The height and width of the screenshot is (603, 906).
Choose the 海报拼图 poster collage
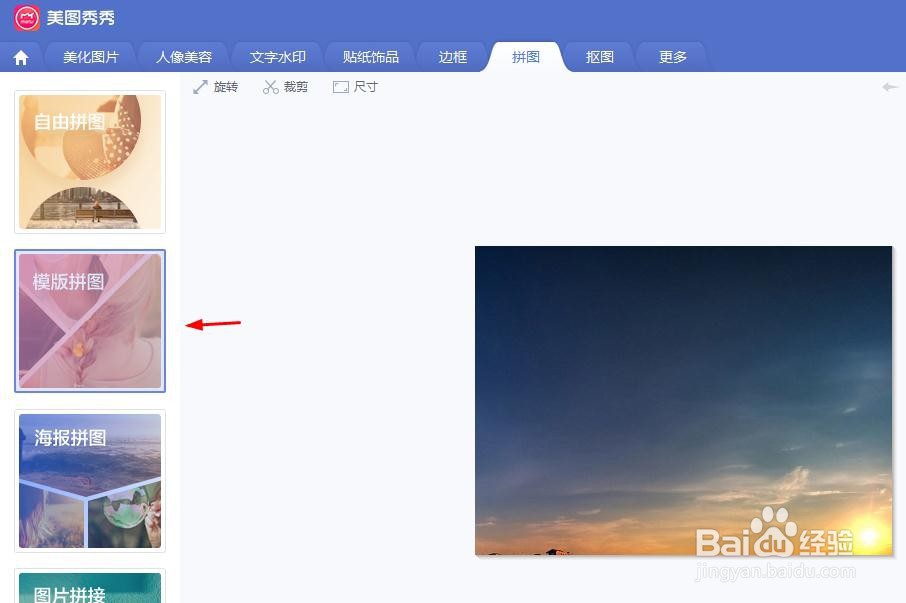[90, 481]
